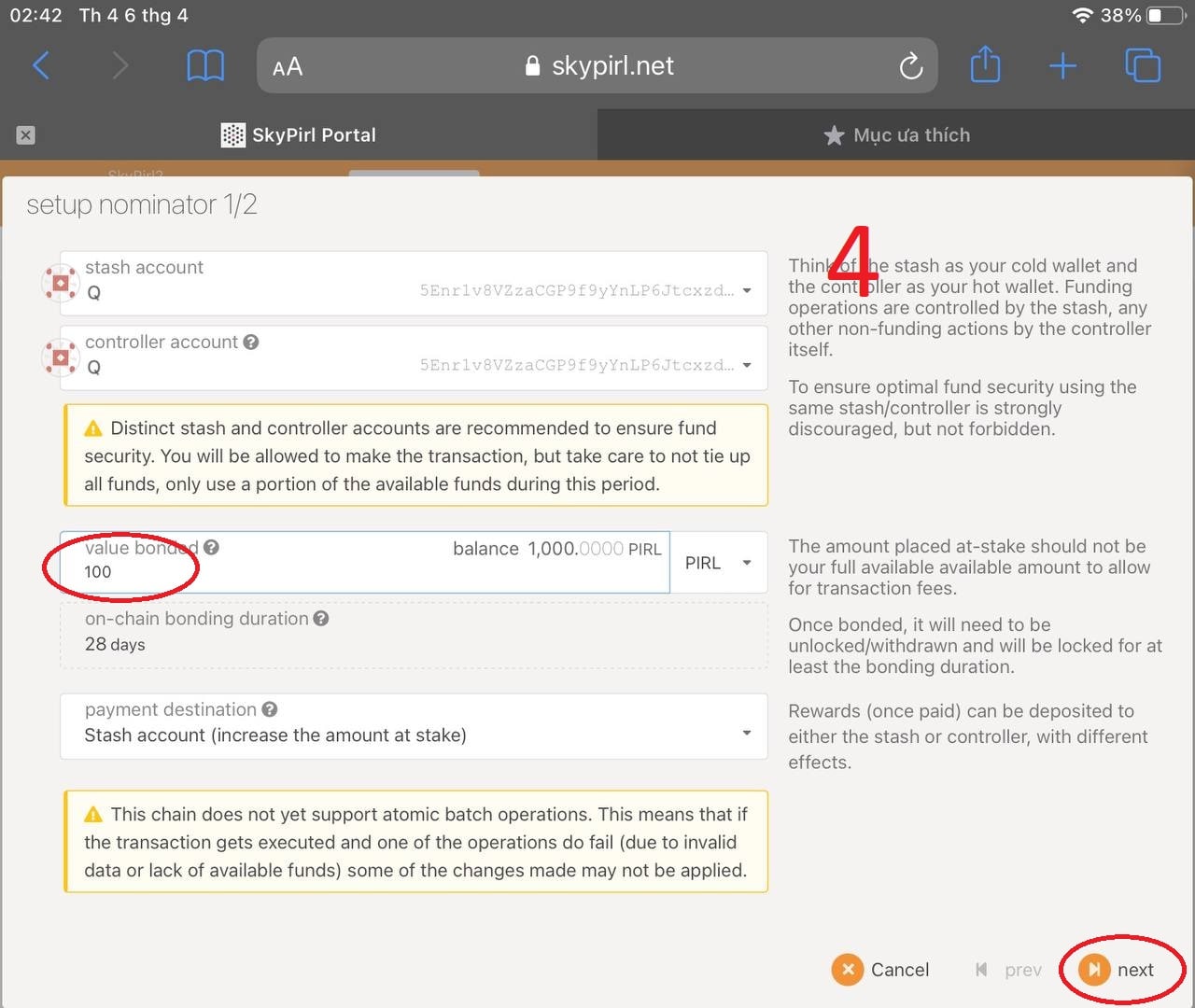Click help icon beside on-chain bonding duration
The width and height of the screenshot is (1195, 1008).
321,619
